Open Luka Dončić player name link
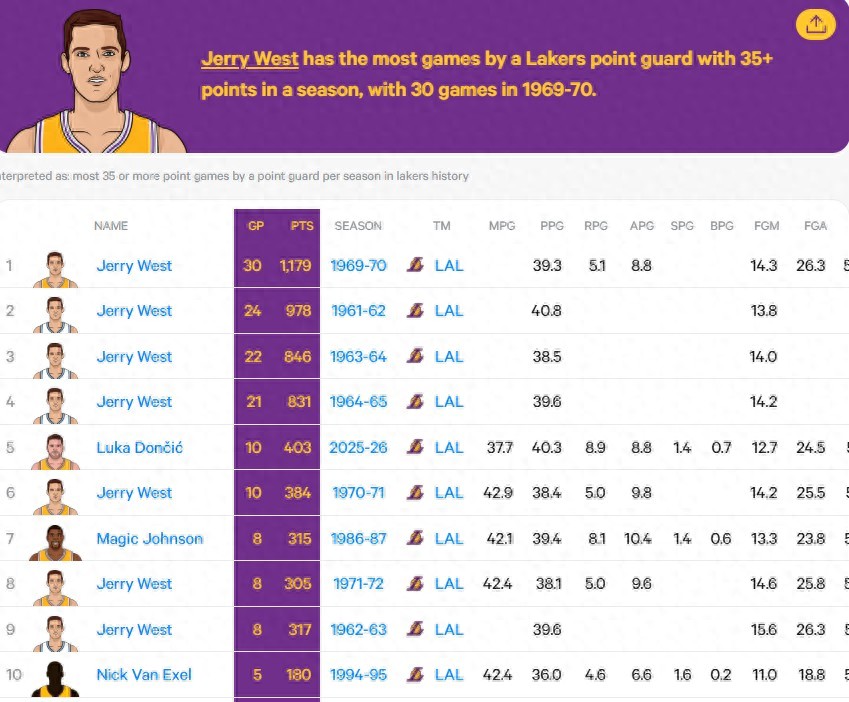Viewport: 849px width, 702px height. click(139, 447)
